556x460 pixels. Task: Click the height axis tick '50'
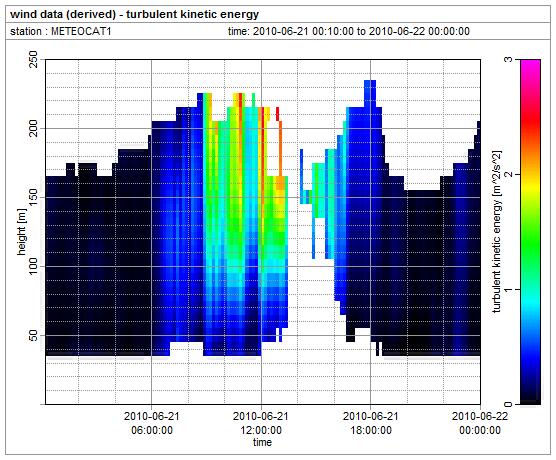[x=33, y=335]
